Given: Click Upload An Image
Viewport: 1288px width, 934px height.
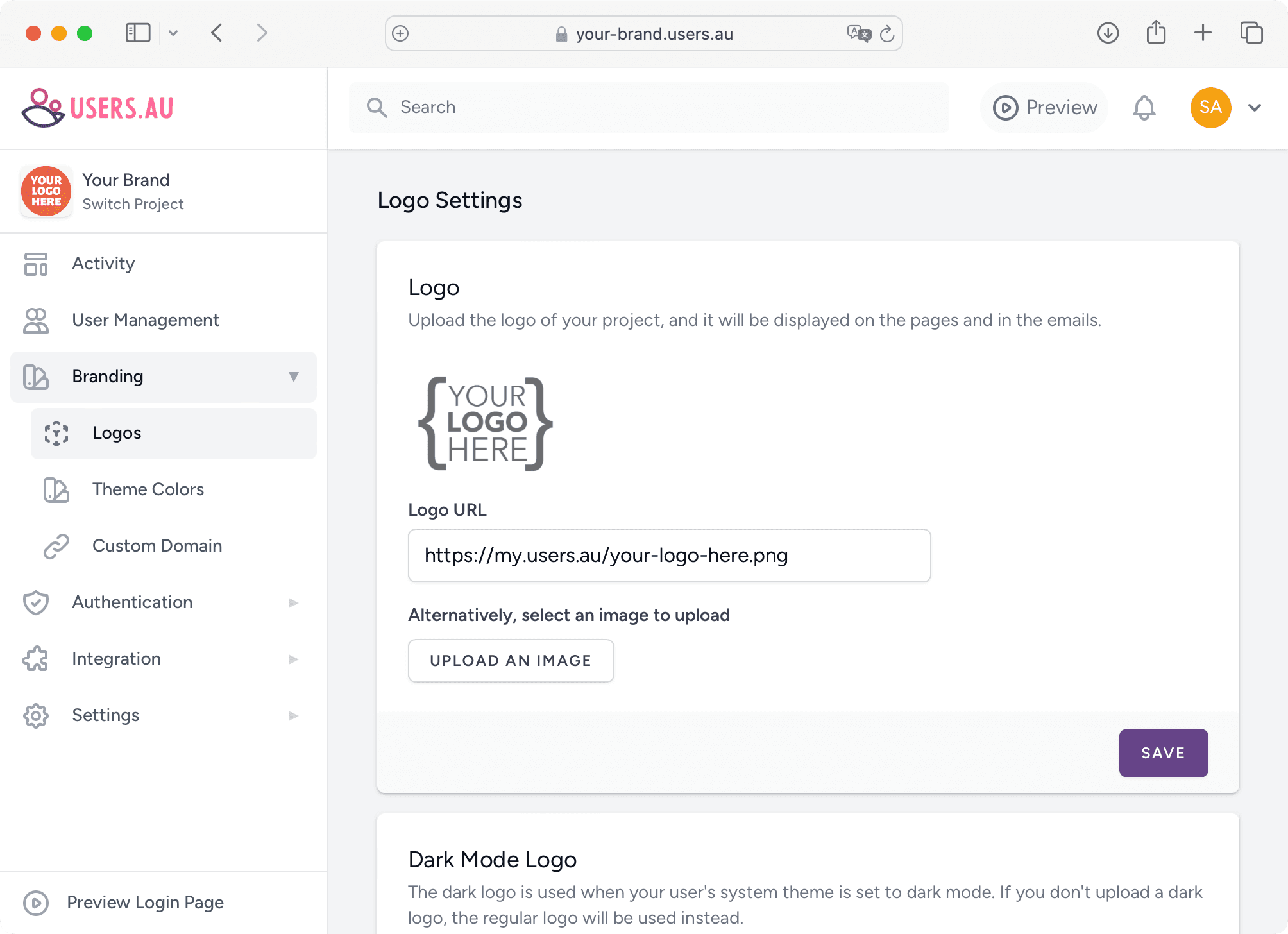Looking at the screenshot, I should (511, 661).
